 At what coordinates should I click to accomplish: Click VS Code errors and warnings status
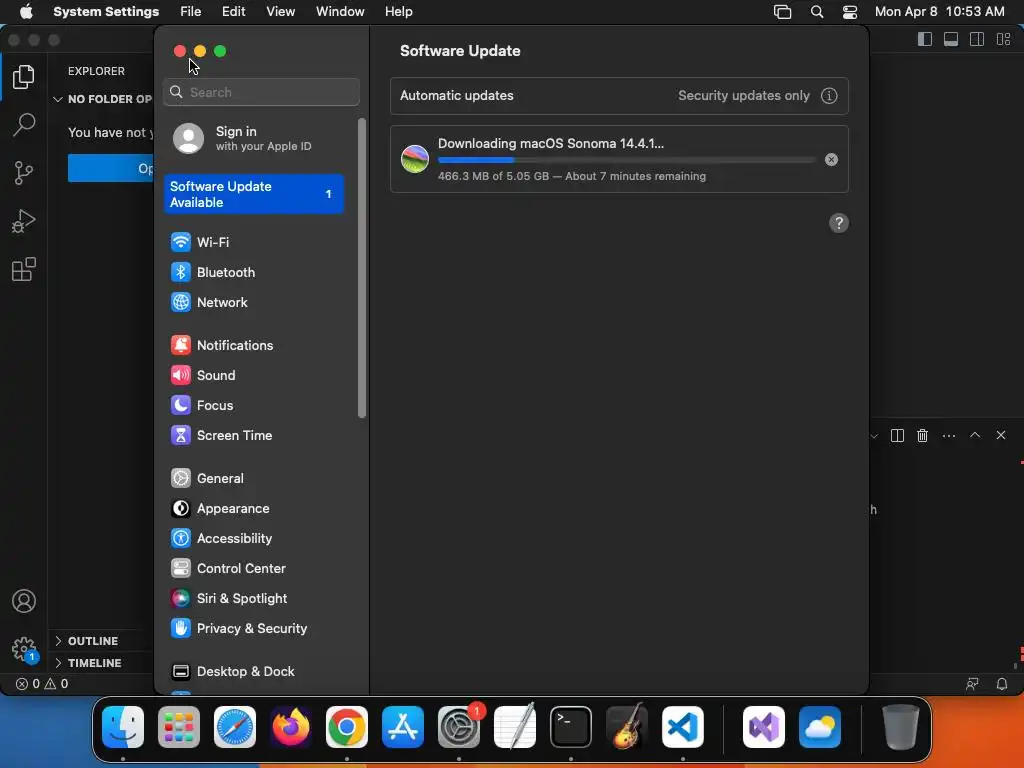pyautogui.click(x=42, y=684)
